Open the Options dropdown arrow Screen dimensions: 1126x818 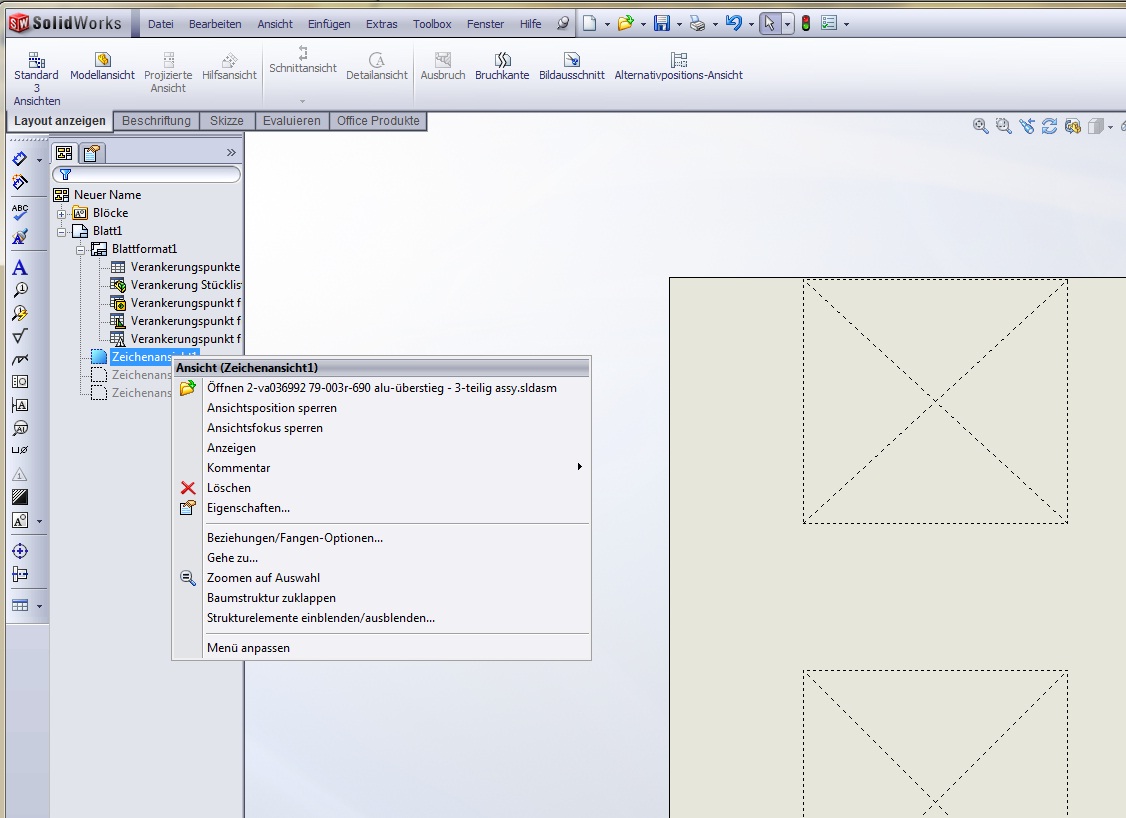847,24
